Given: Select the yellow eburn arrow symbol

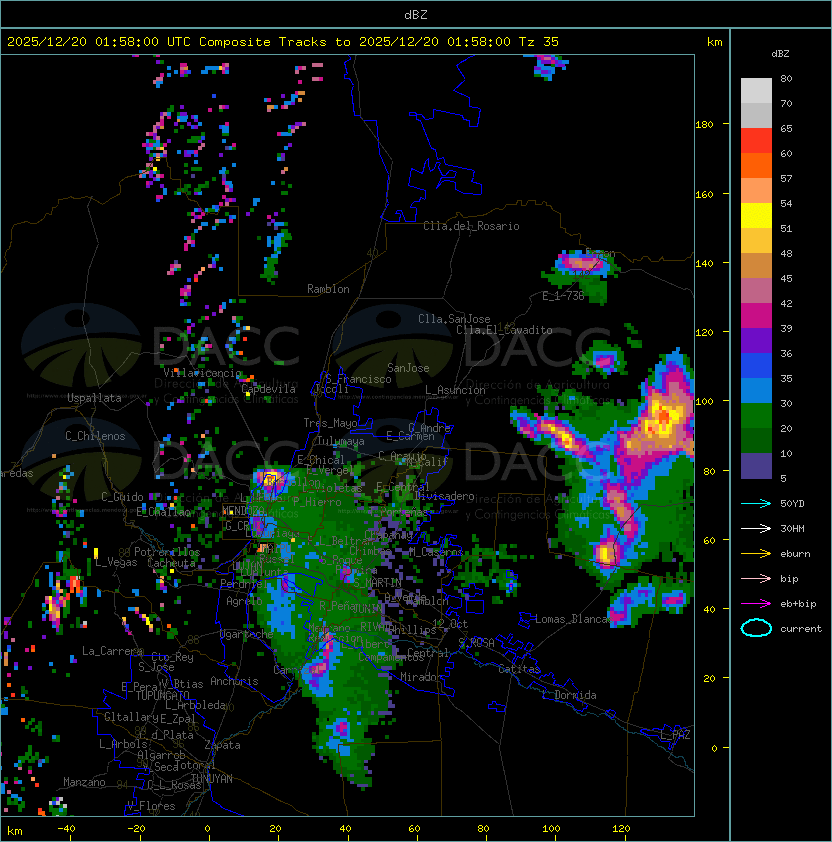Looking at the screenshot, I should click(x=756, y=554).
